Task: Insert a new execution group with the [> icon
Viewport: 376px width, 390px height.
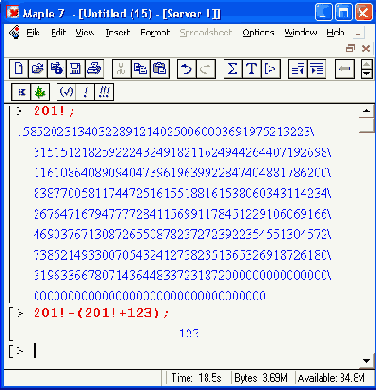Action: tap(271, 69)
